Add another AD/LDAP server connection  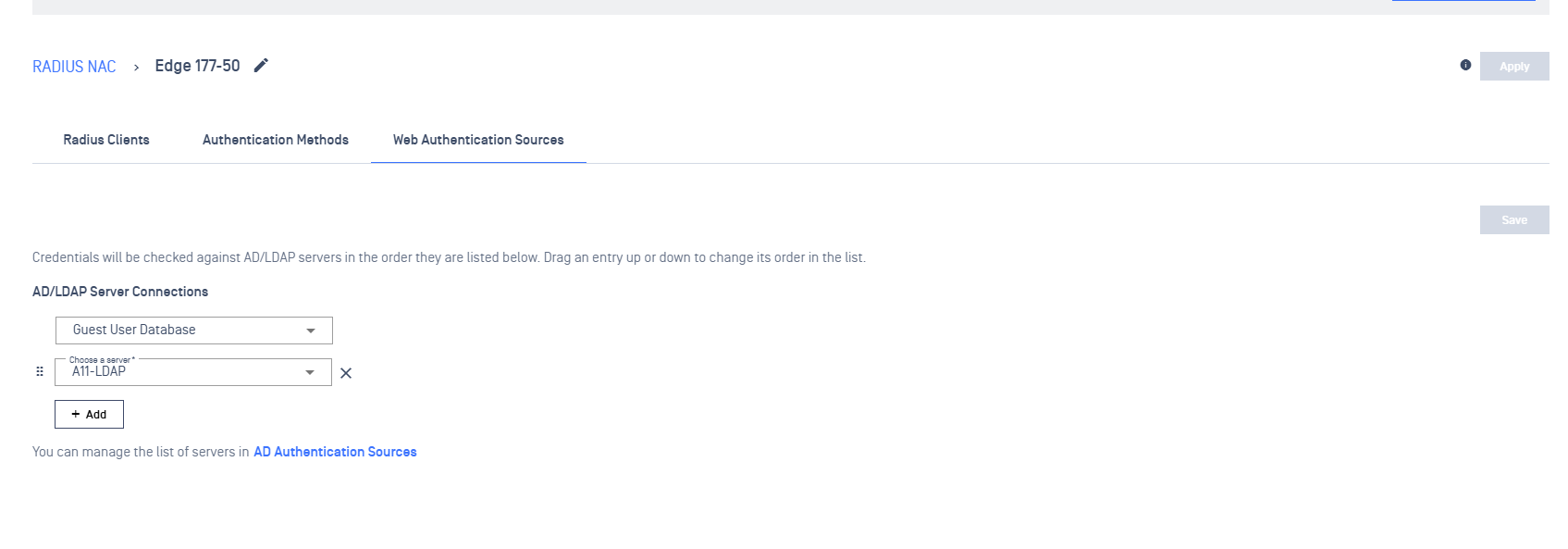pos(90,415)
